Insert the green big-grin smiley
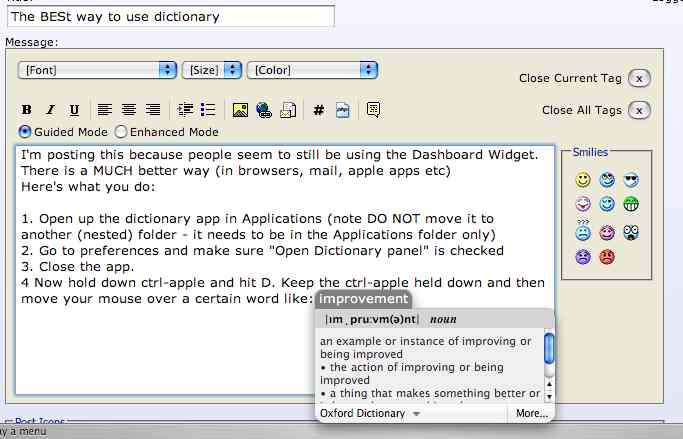 tap(631, 203)
